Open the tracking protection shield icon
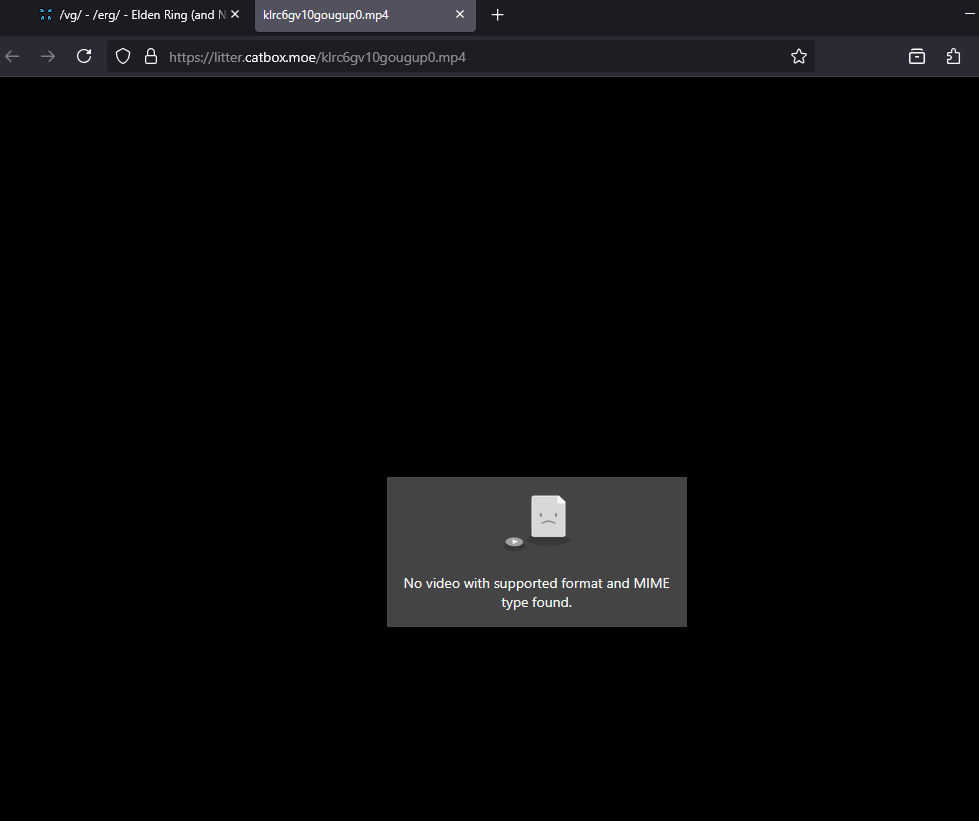The width and height of the screenshot is (979, 821). click(x=123, y=57)
